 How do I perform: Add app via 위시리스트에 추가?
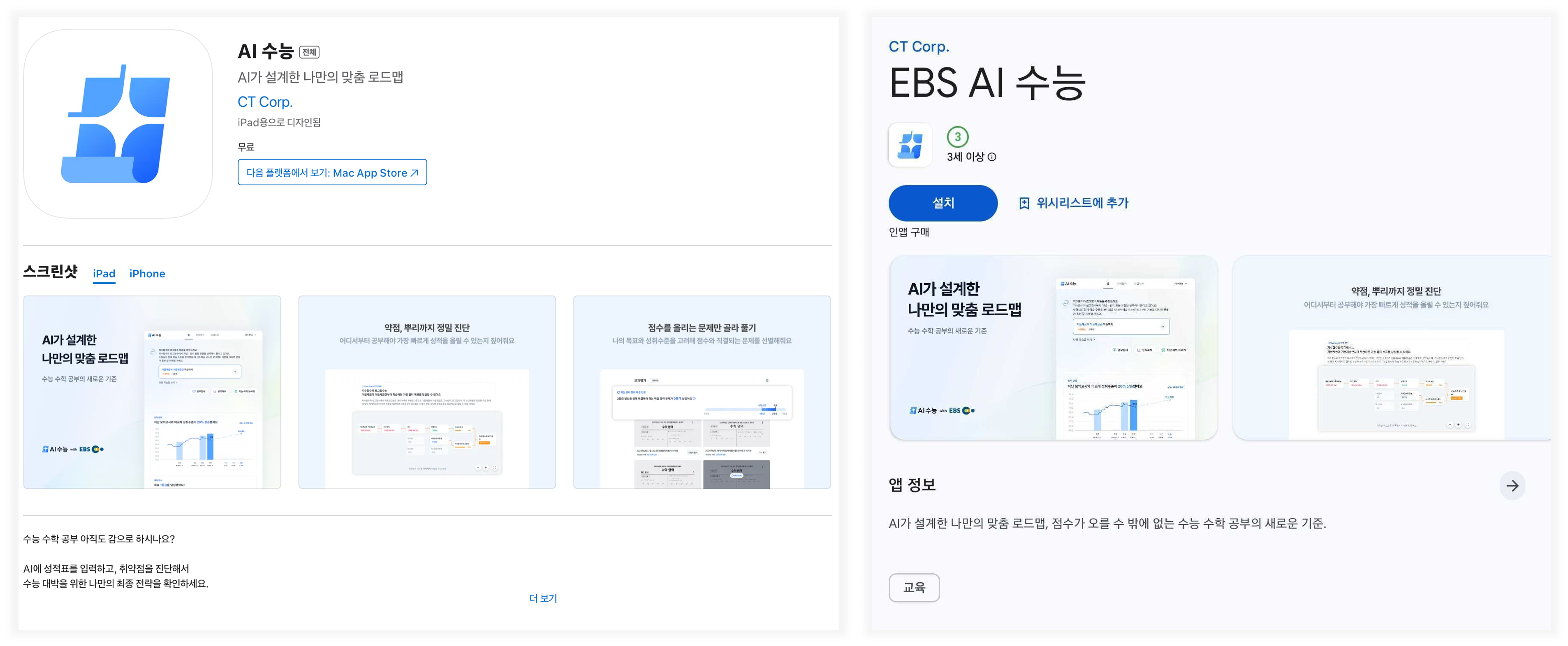(1082, 203)
